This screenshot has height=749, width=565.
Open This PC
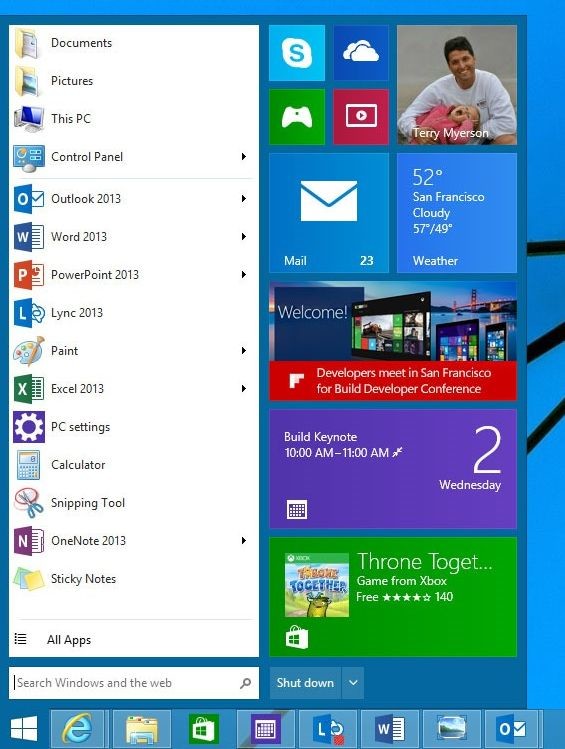point(133,118)
